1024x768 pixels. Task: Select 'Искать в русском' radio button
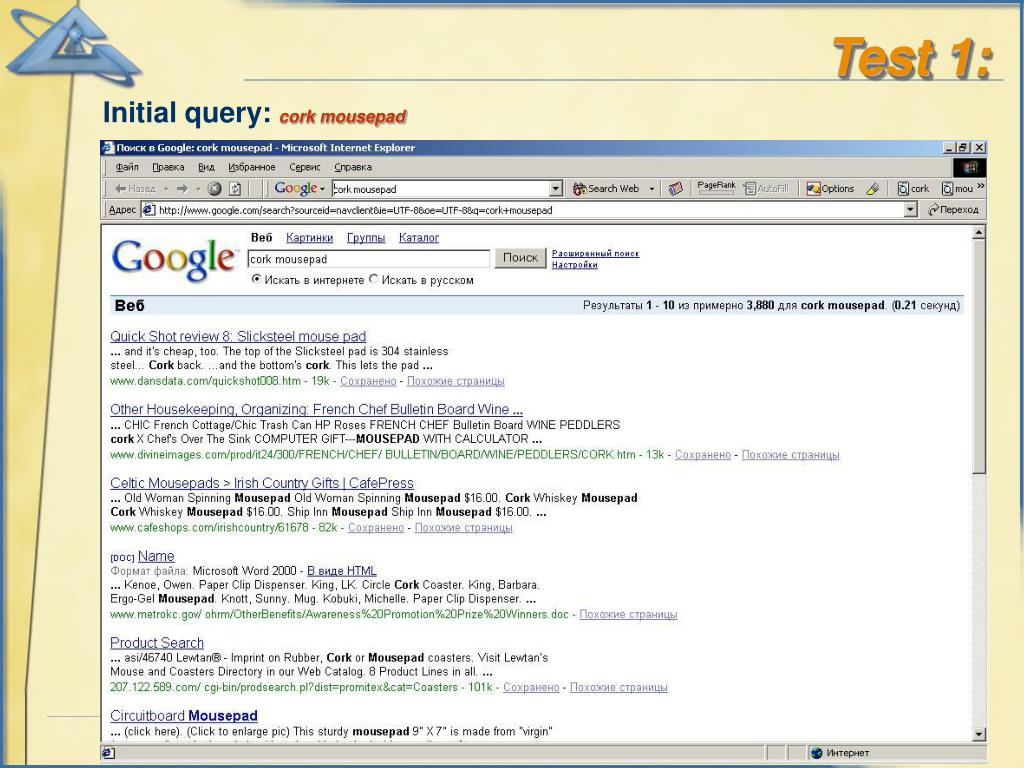(374, 279)
